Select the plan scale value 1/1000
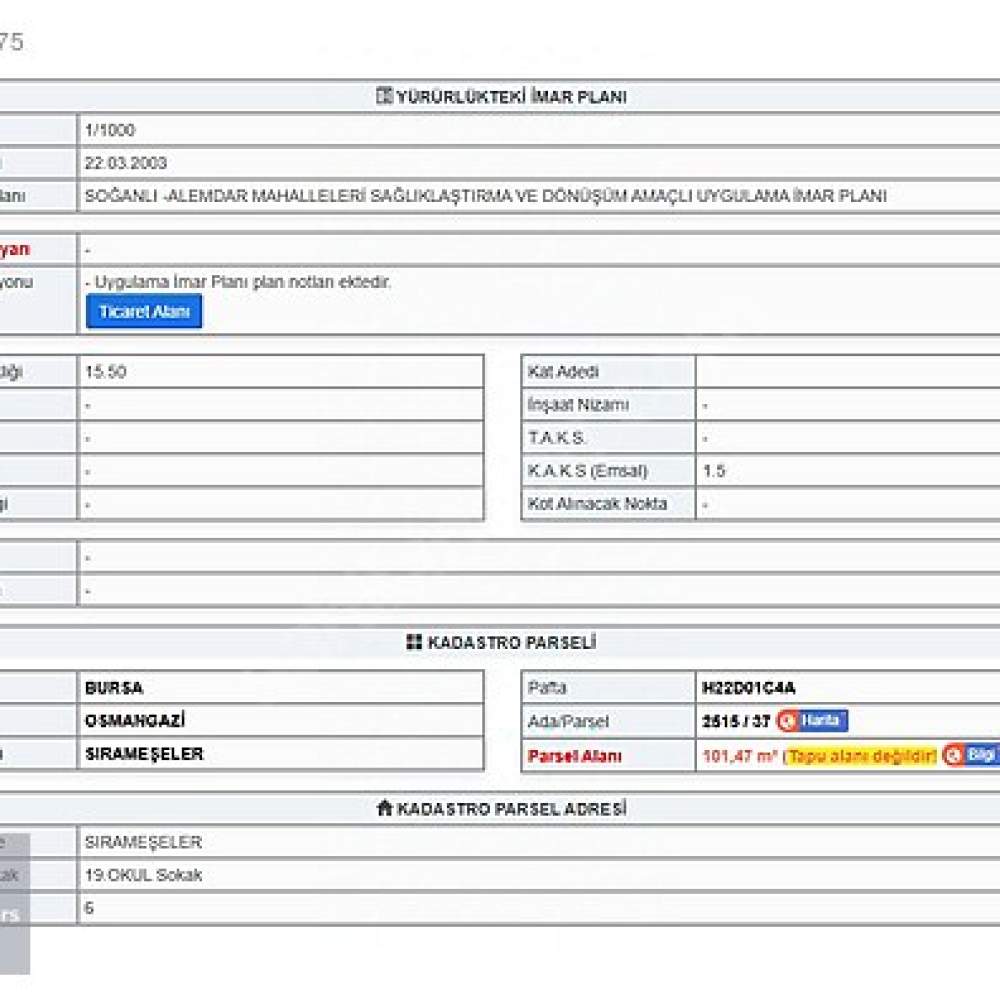The image size is (1000, 1000). click(x=110, y=130)
